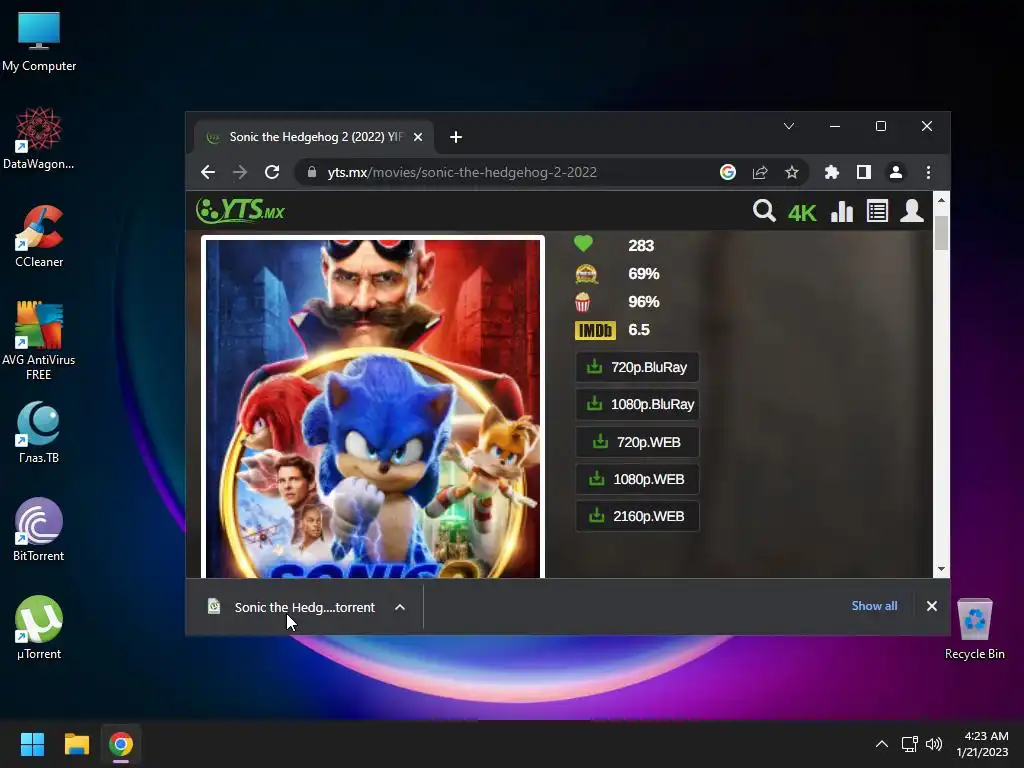Download 1080p.WEB torrent

(x=637, y=479)
